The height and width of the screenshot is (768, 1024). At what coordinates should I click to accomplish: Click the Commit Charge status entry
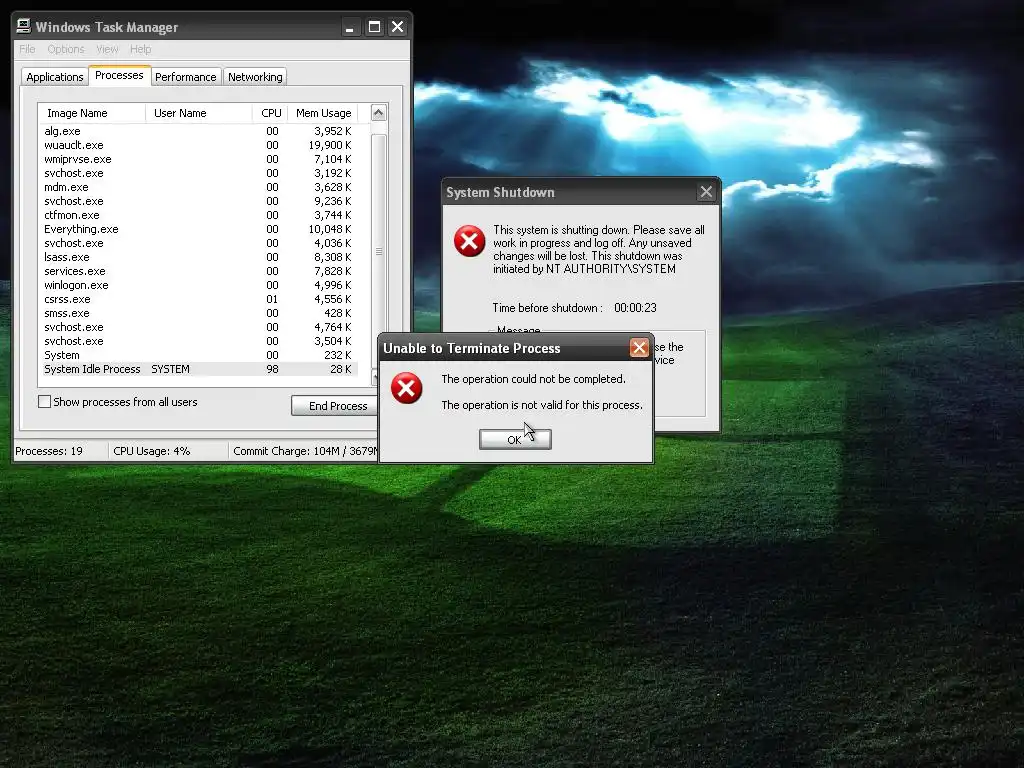304,451
